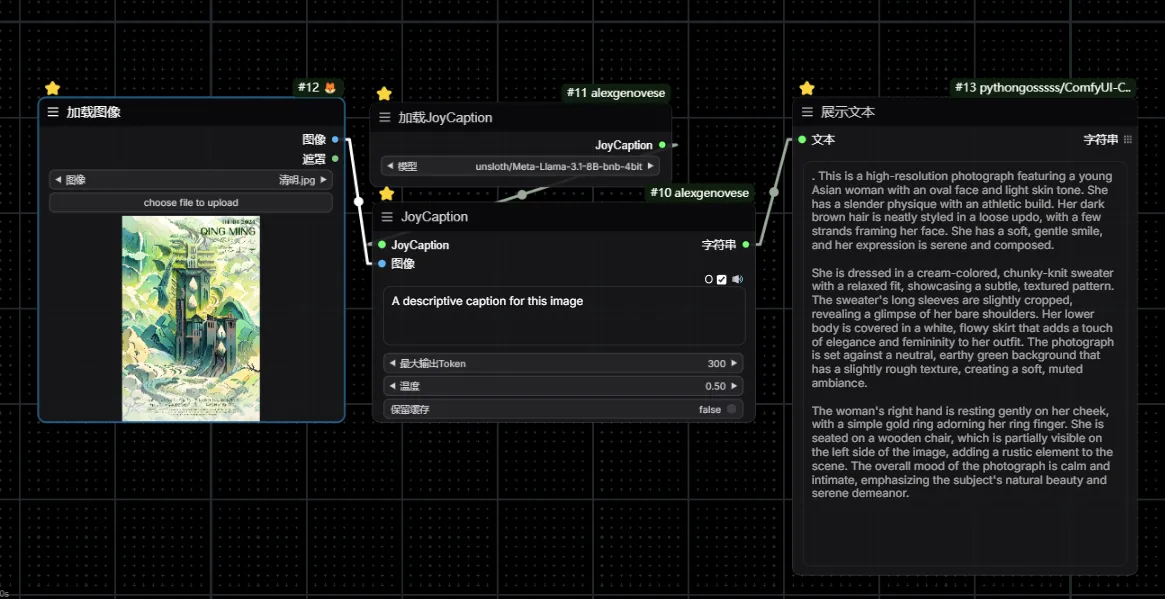
Task: Open the hamburger menu of the 展示文本 node
Action: (x=807, y=112)
